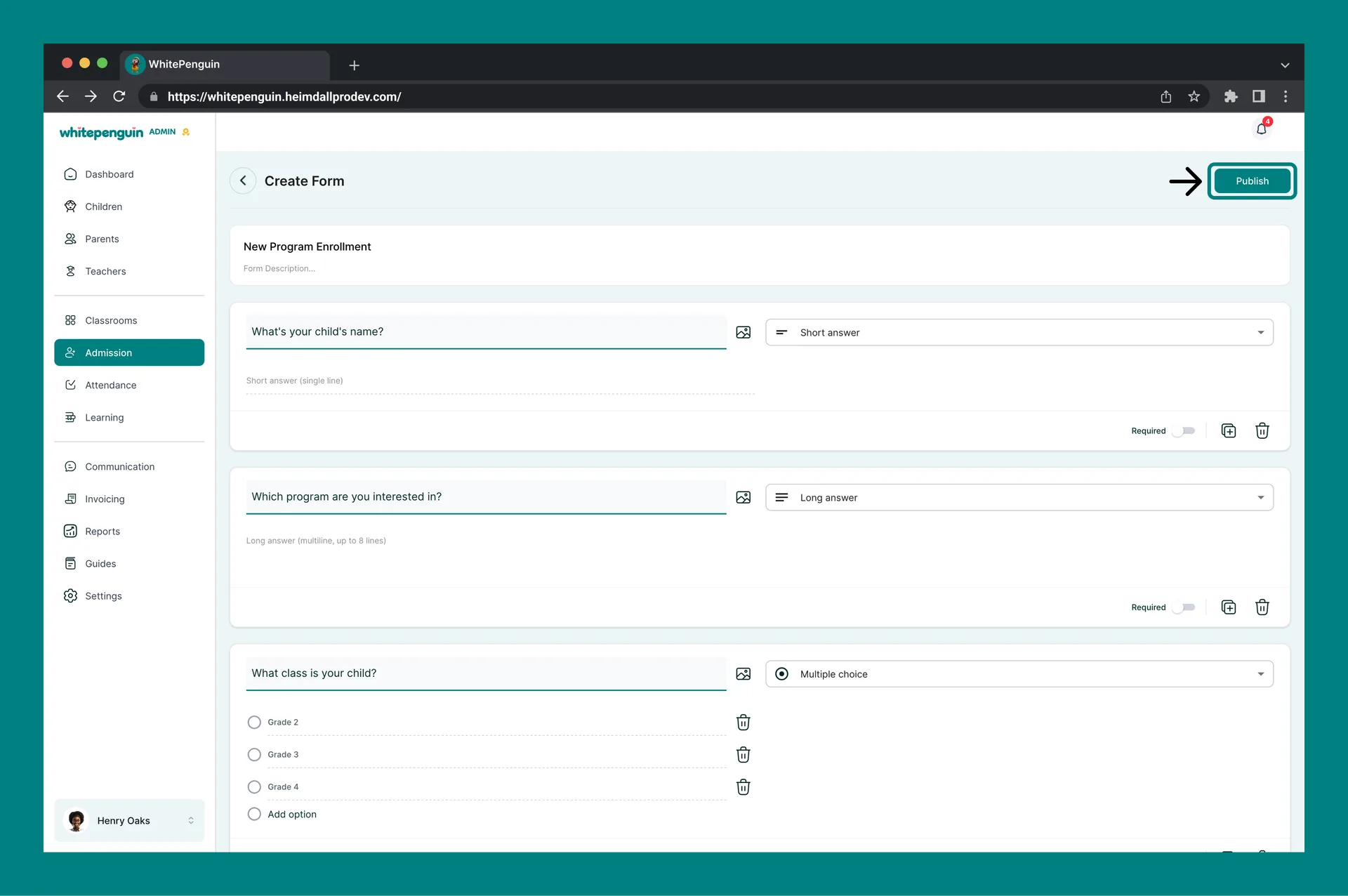Open Parents in sidebar
The width and height of the screenshot is (1348, 896).
coord(129,239)
